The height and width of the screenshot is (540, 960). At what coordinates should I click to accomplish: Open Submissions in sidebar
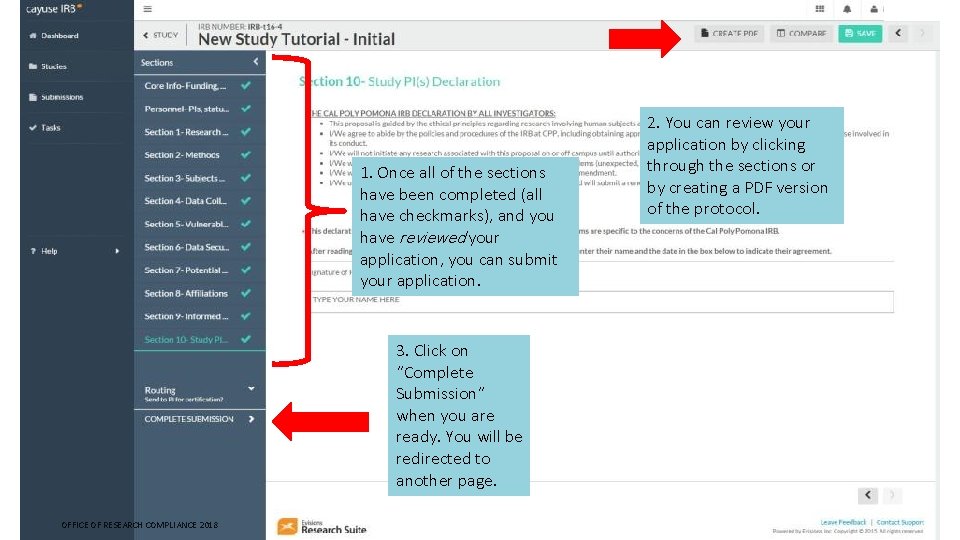56,97
